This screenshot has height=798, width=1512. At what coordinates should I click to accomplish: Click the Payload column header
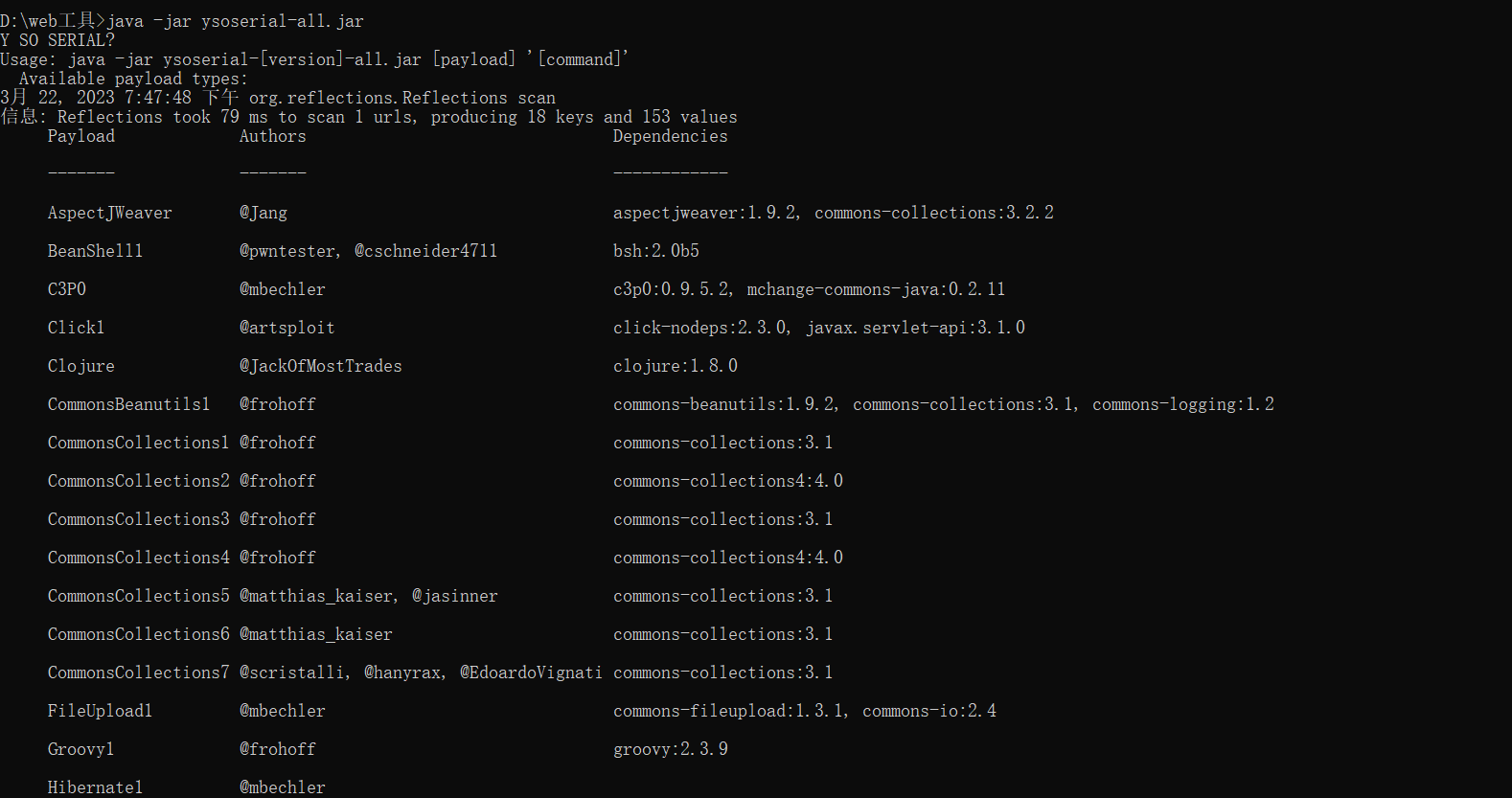click(x=80, y=136)
